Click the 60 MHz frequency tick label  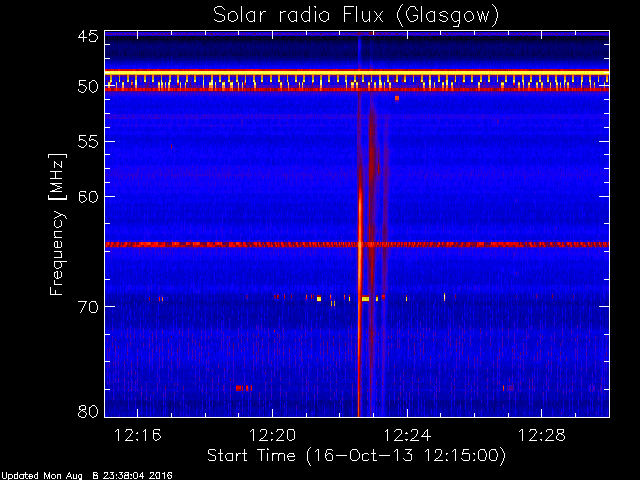pos(88,197)
